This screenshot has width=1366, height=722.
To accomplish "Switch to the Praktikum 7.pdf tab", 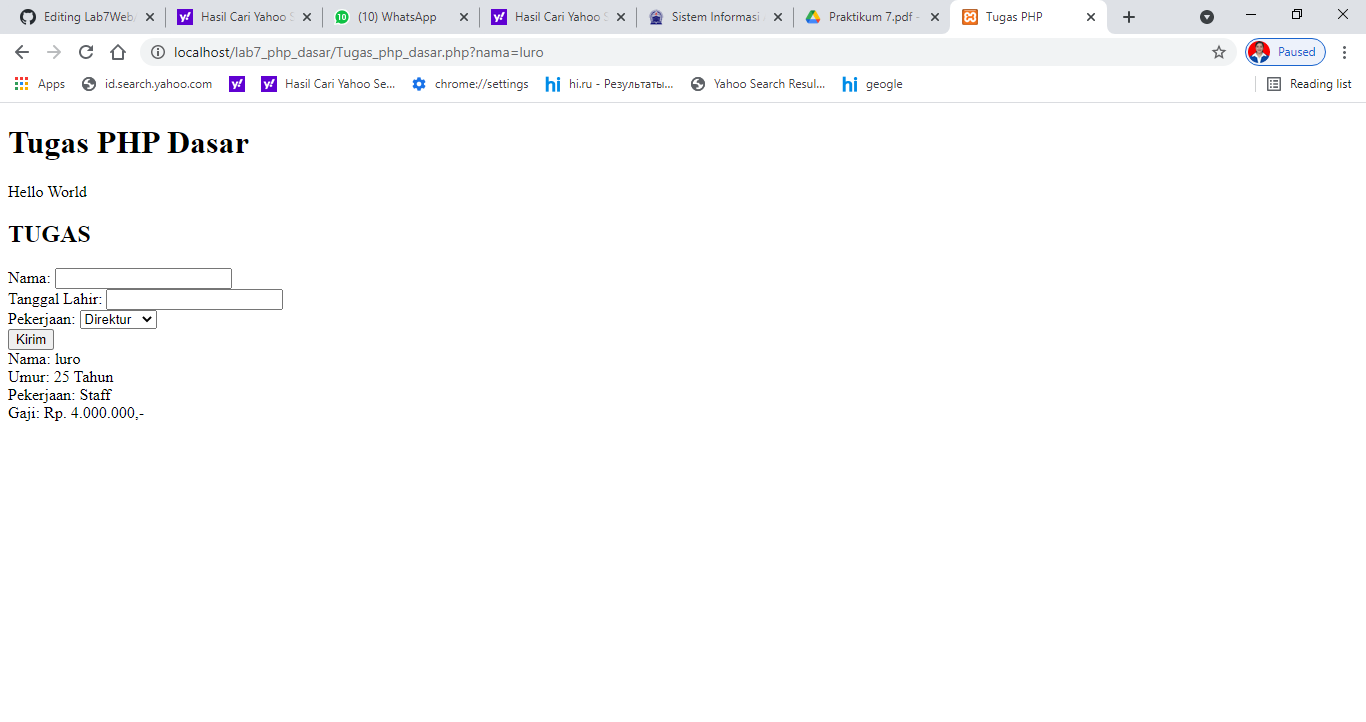I will click(x=869, y=16).
